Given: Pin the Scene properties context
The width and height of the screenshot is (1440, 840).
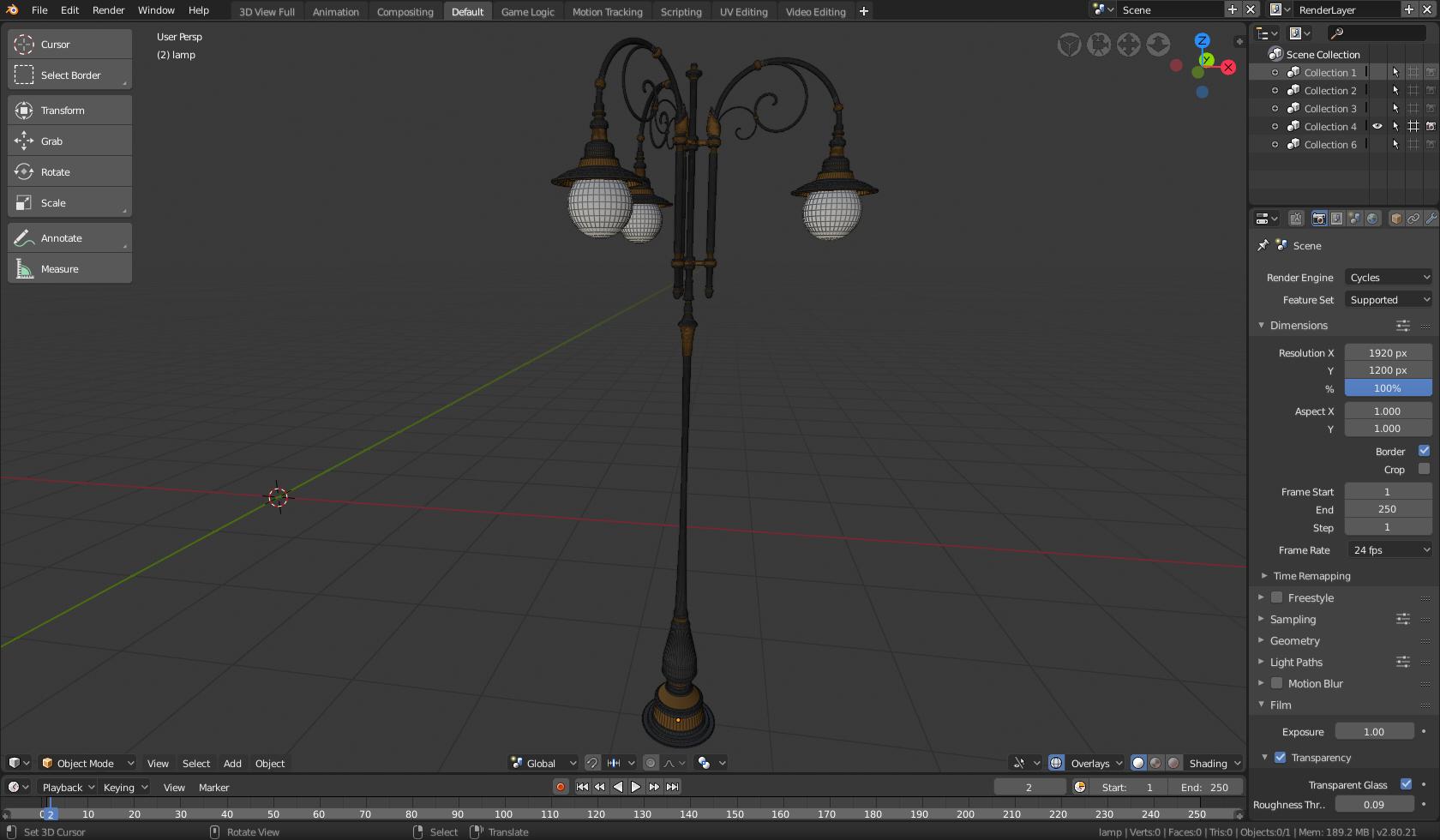Looking at the screenshot, I should [1263, 245].
